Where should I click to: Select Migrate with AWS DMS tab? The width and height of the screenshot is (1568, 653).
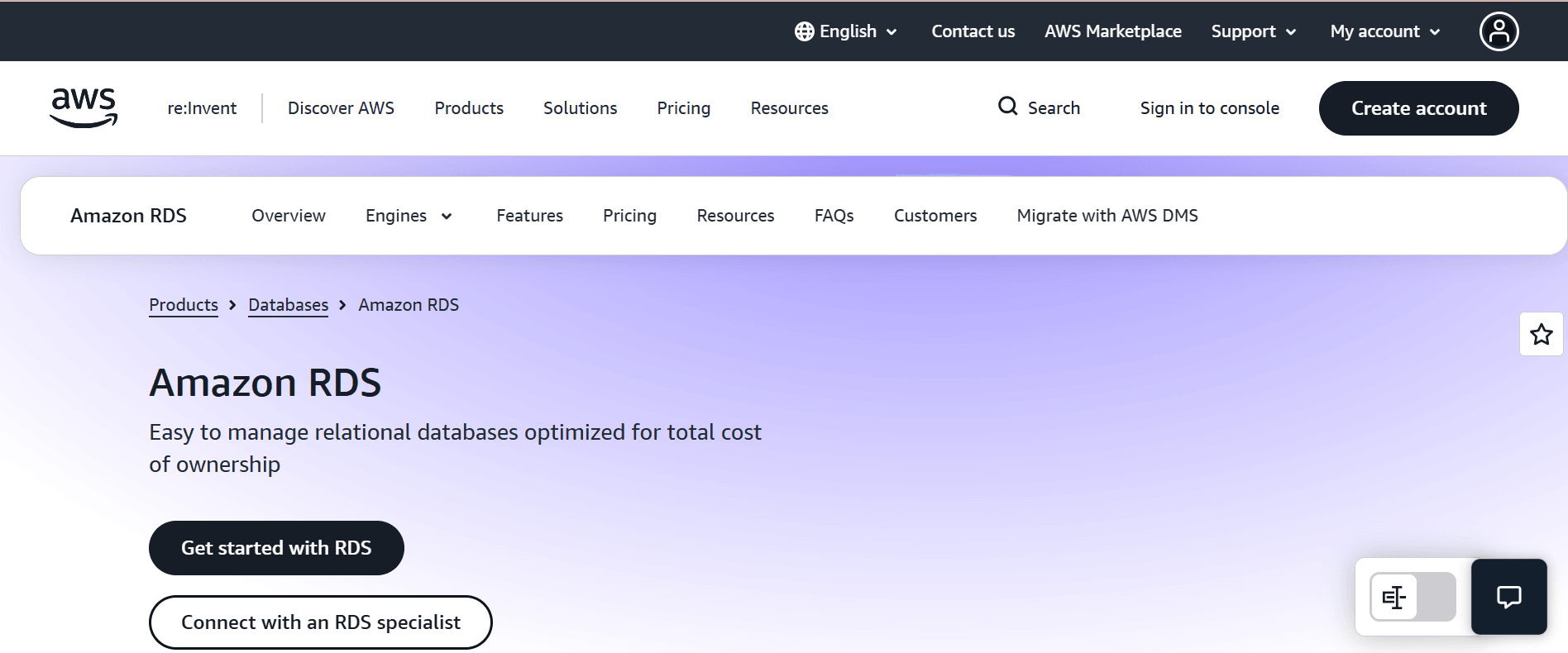pos(1107,216)
